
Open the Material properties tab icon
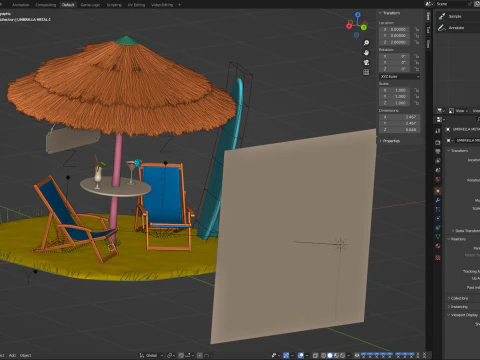coord(438,246)
